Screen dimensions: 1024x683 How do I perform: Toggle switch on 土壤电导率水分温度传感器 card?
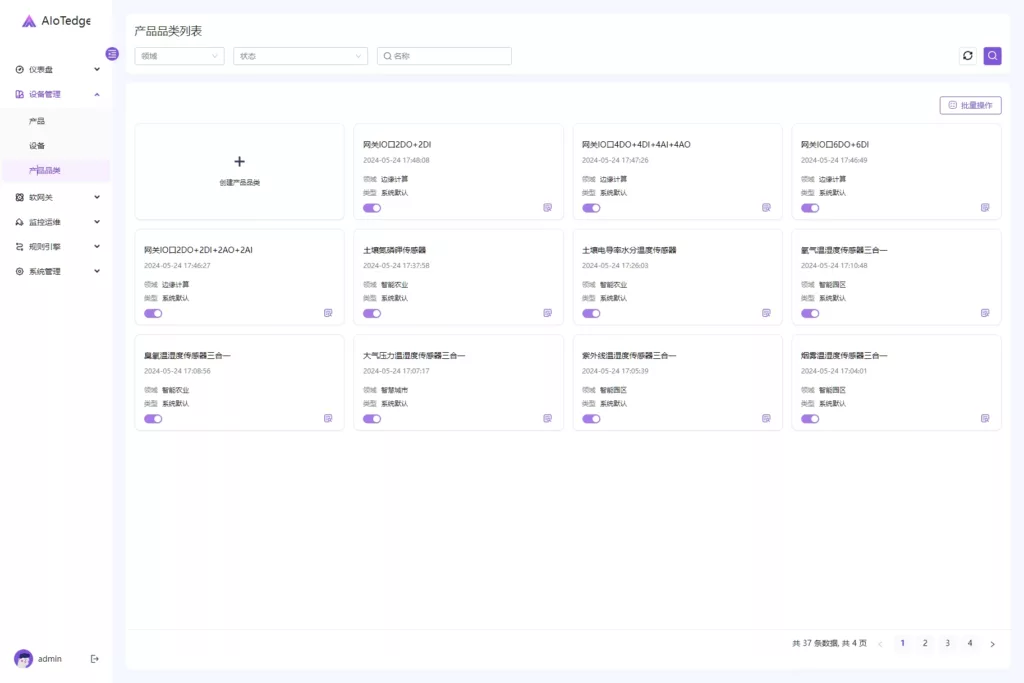(591, 313)
